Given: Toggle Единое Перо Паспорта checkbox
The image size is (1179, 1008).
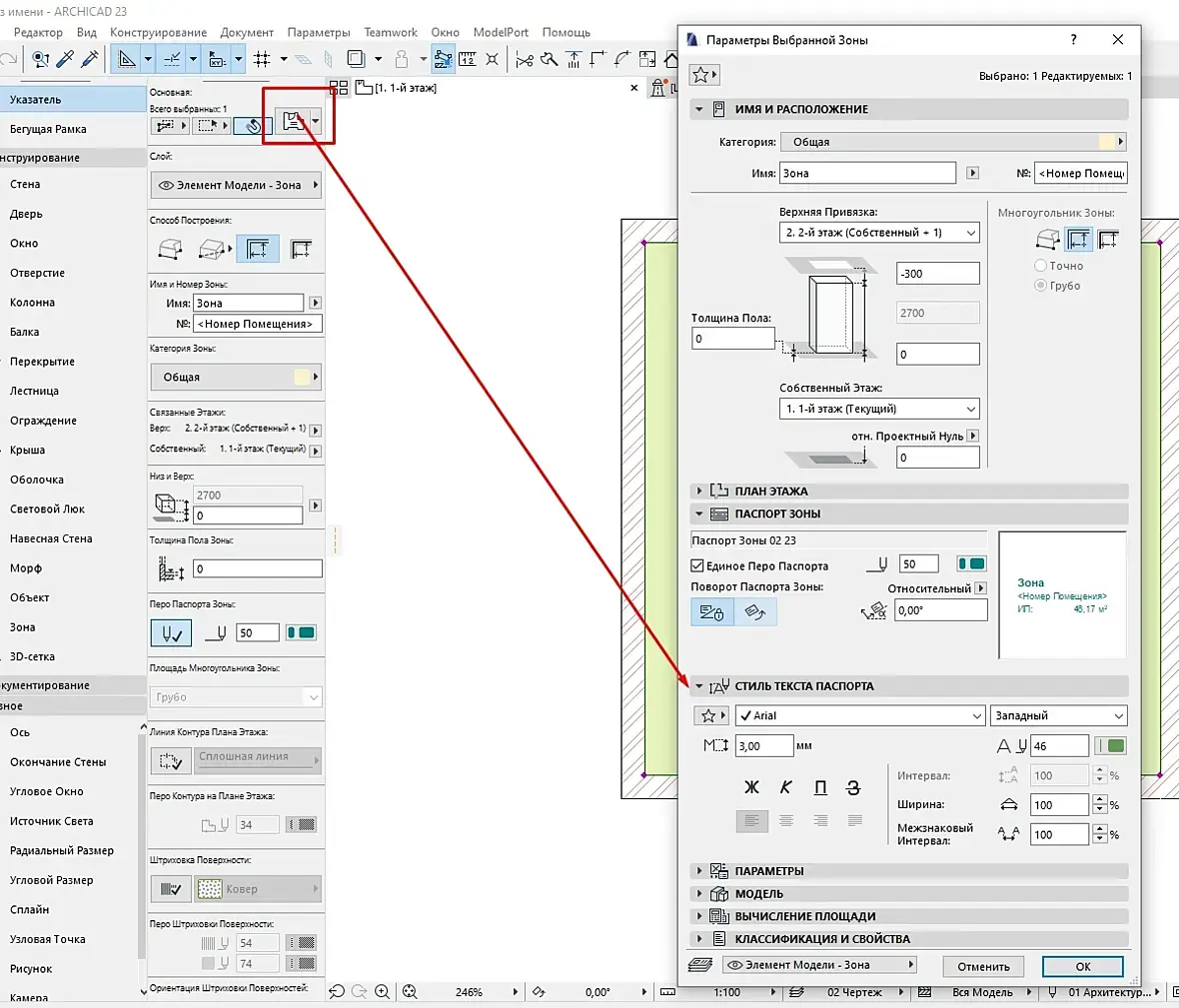Looking at the screenshot, I should point(697,565).
